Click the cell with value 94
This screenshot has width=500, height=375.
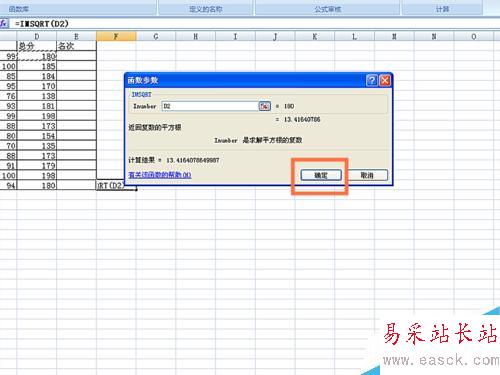8,186
